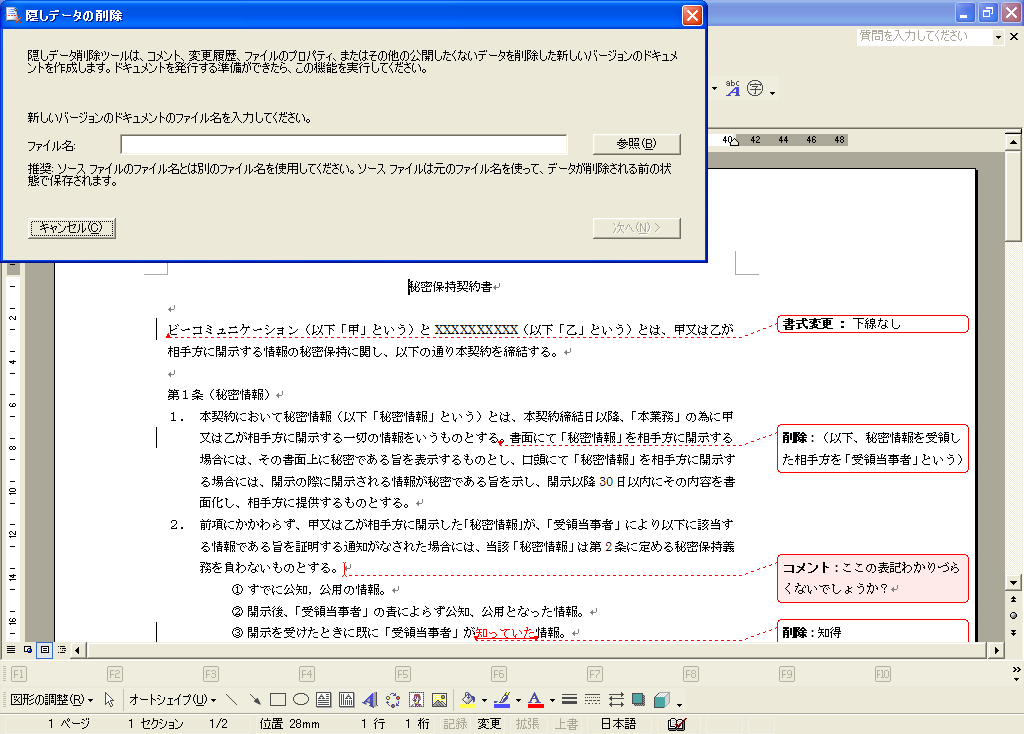Click the phonetic guide (ruby) icon
The height and width of the screenshot is (734, 1024).
coord(733,89)
